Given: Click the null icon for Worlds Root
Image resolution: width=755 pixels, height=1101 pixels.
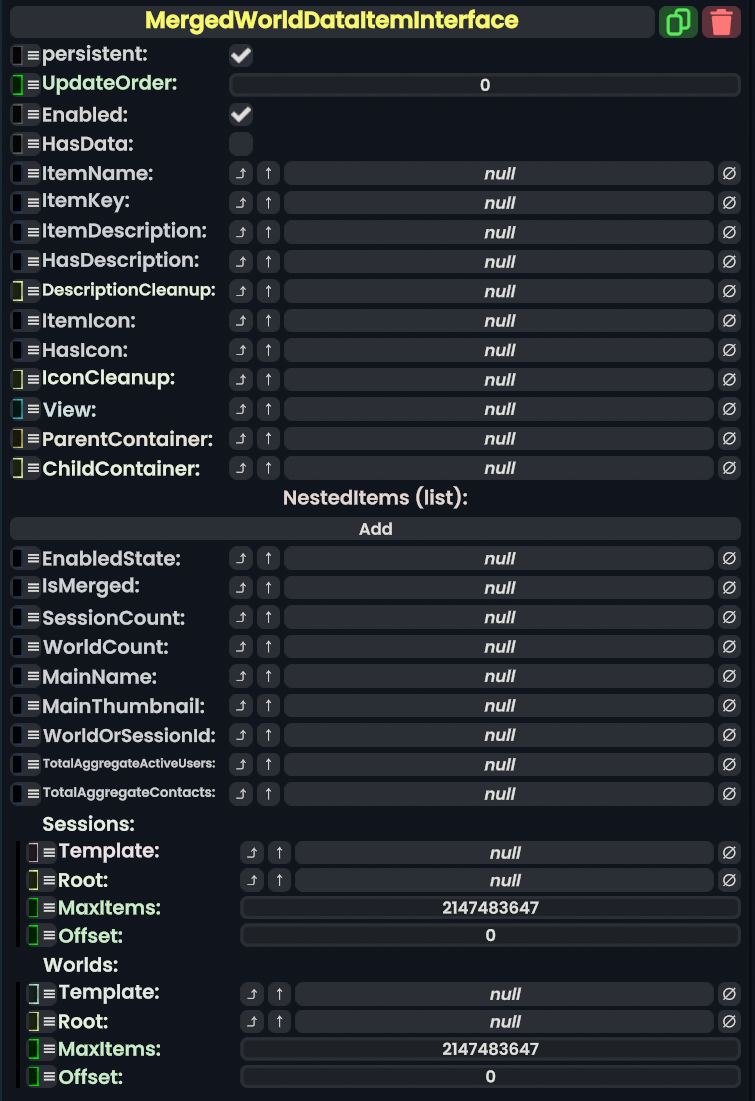Looking at the screenshot, I should 729,1022.
